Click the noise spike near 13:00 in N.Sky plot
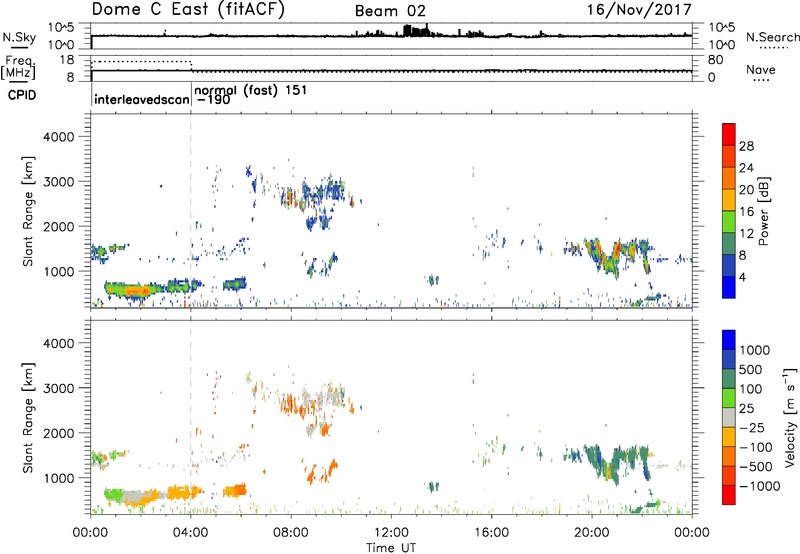 (415, 31)
